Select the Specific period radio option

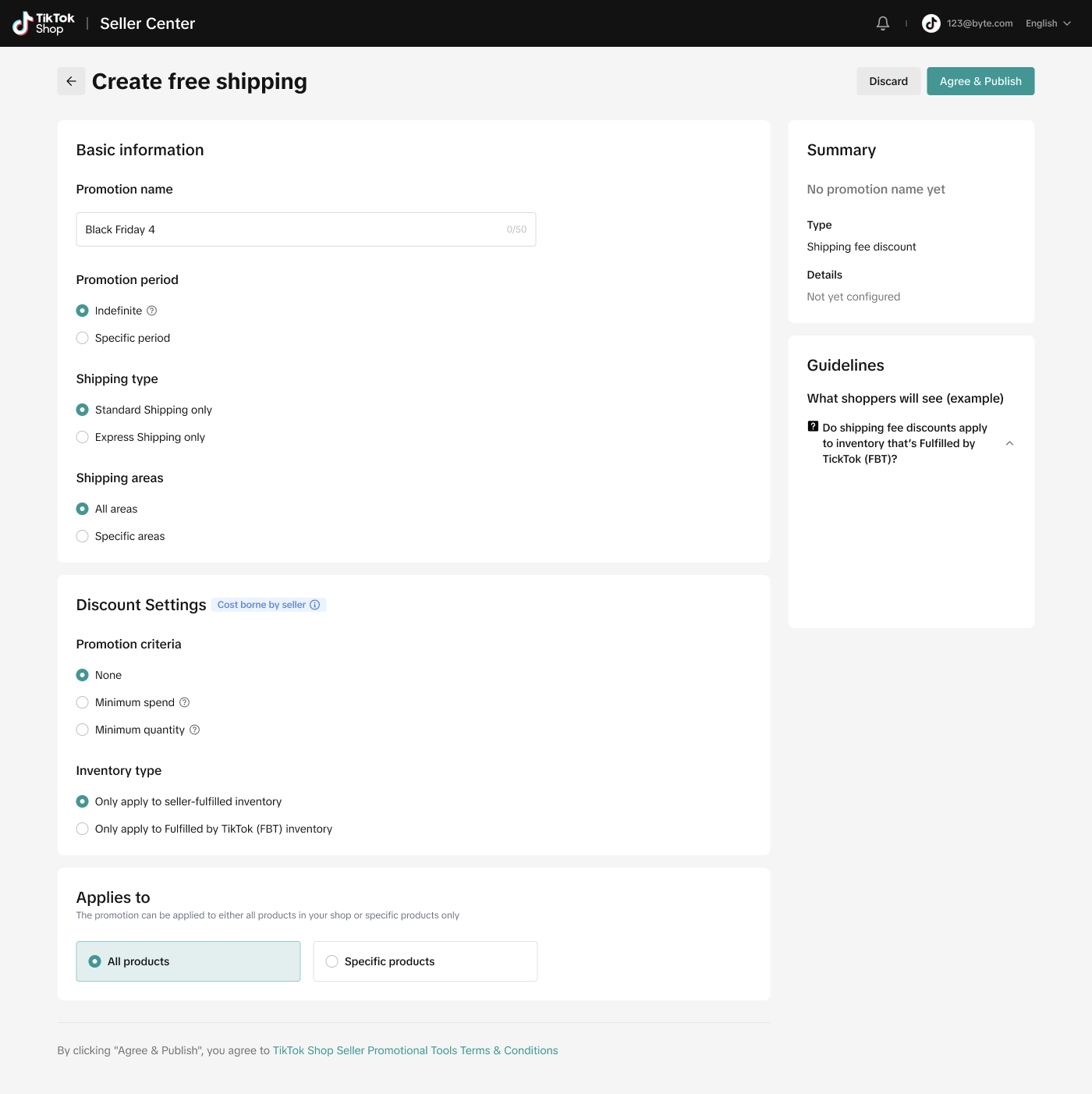coord(83,338)
